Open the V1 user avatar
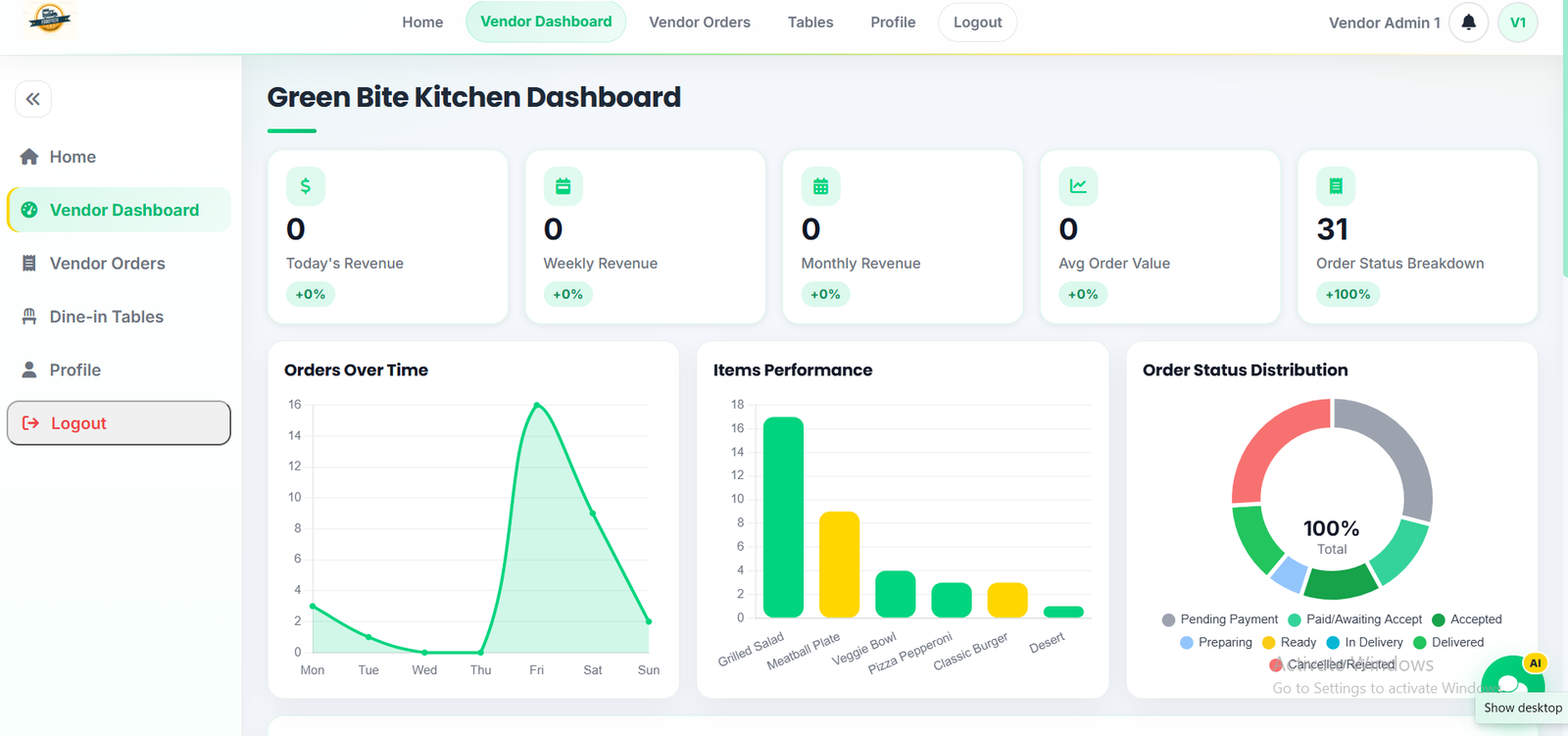This screenshot has width=1568, height=736. click(x=1517, y=23)
